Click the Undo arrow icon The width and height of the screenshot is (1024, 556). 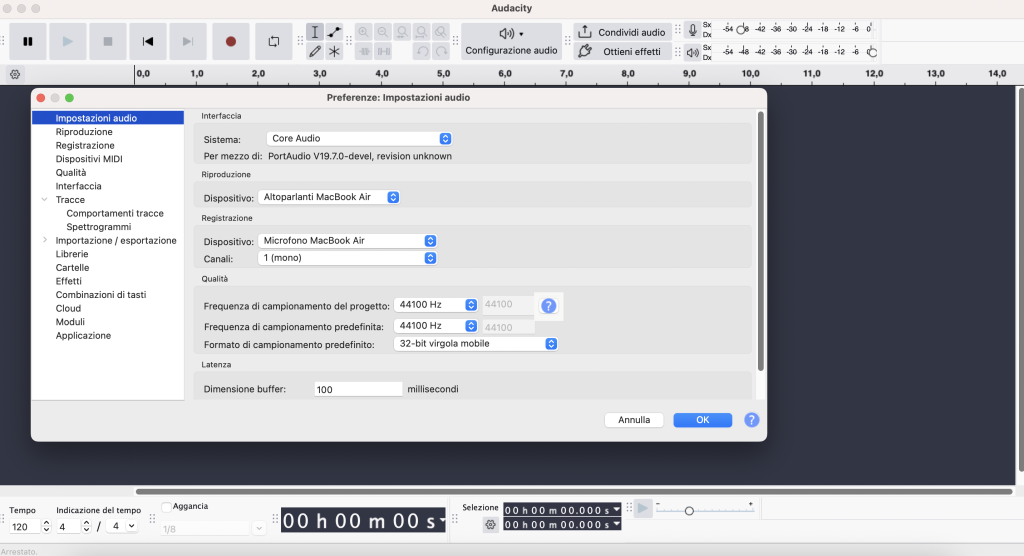click(423, 51)
